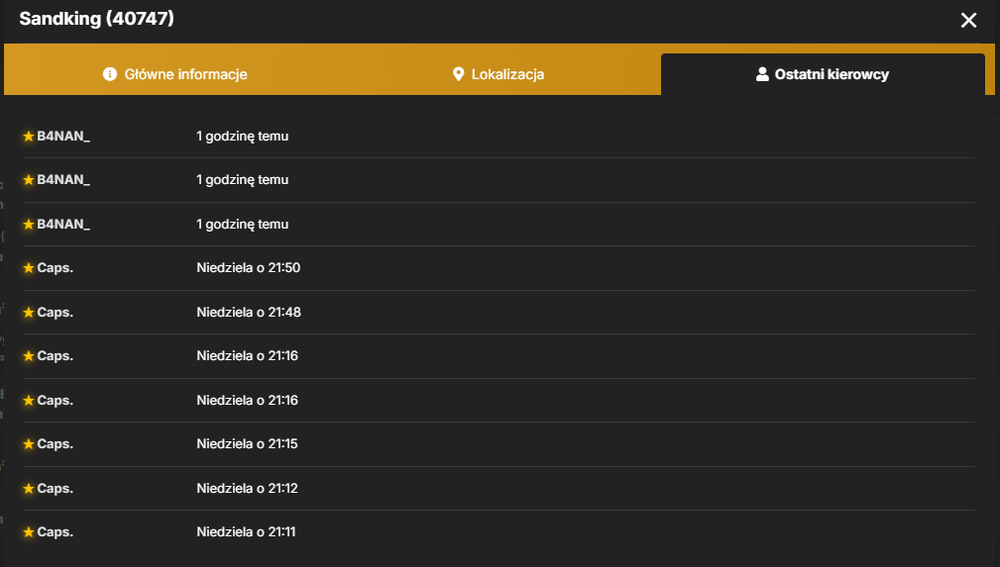Select the Ostatni kierowcy tab
This screenshot has height=567, width=1000.
click(823, 74)
